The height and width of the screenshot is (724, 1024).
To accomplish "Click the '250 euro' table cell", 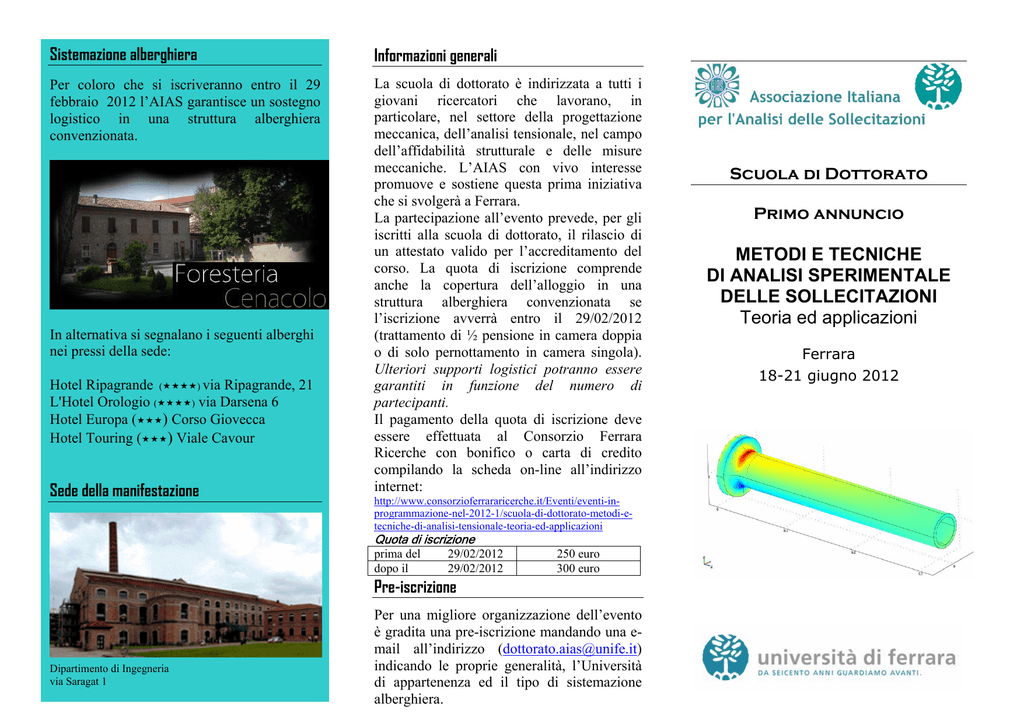I will [x=578, y=554].
